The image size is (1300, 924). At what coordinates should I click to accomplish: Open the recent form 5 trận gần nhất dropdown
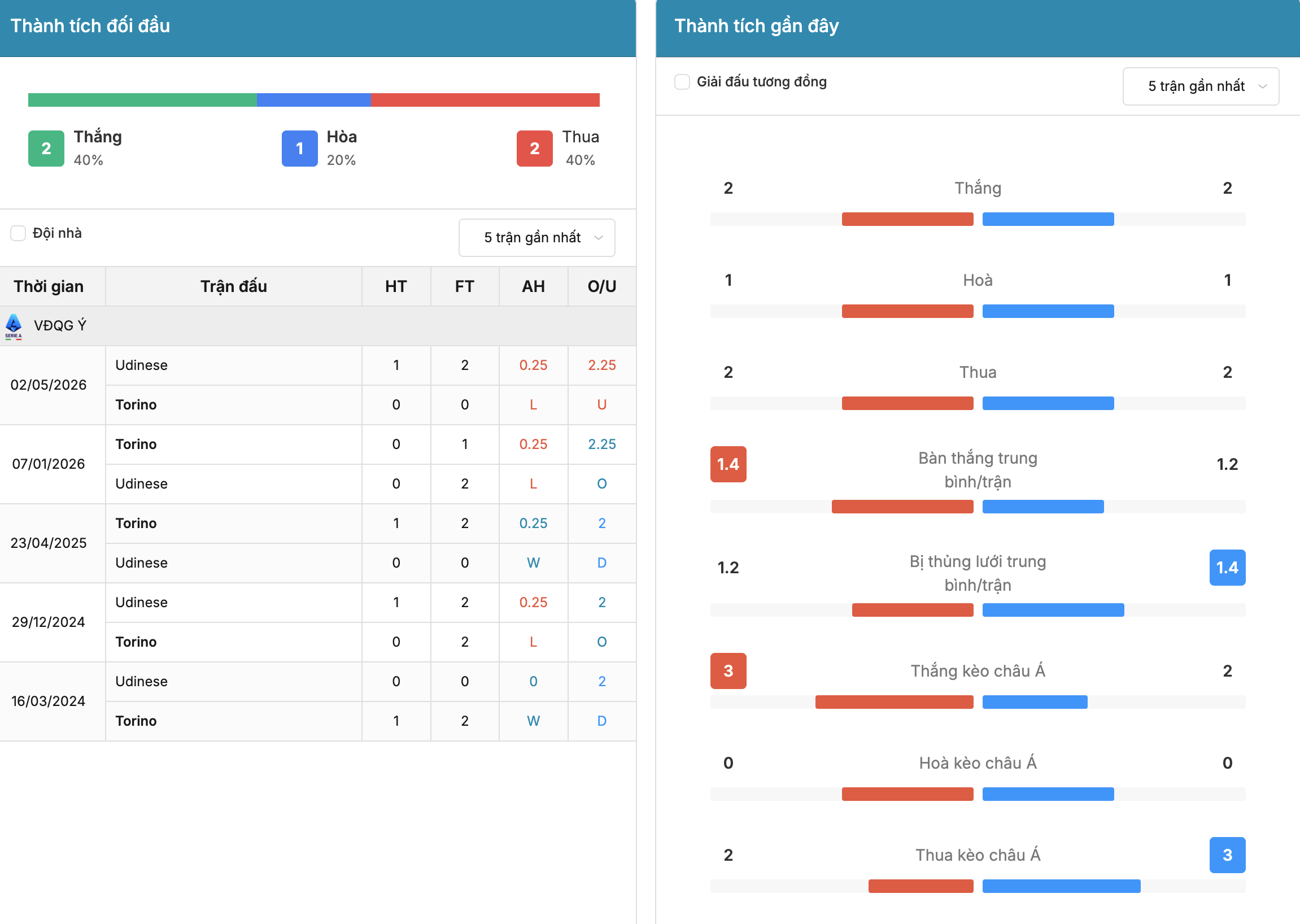[x=1201, y=86]
